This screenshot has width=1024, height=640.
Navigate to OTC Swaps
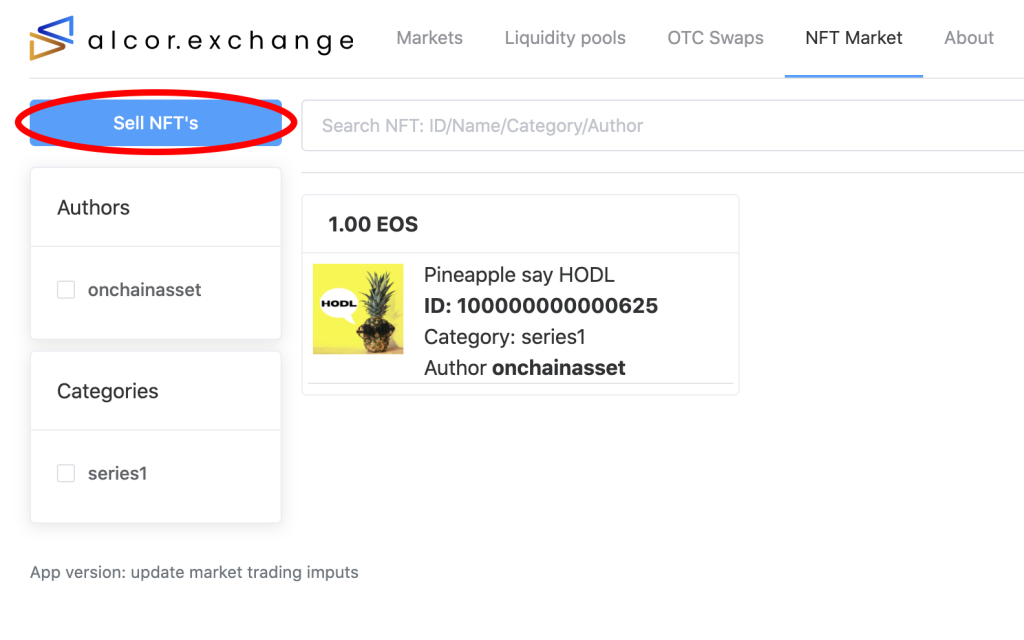click(x=715, y=38)
